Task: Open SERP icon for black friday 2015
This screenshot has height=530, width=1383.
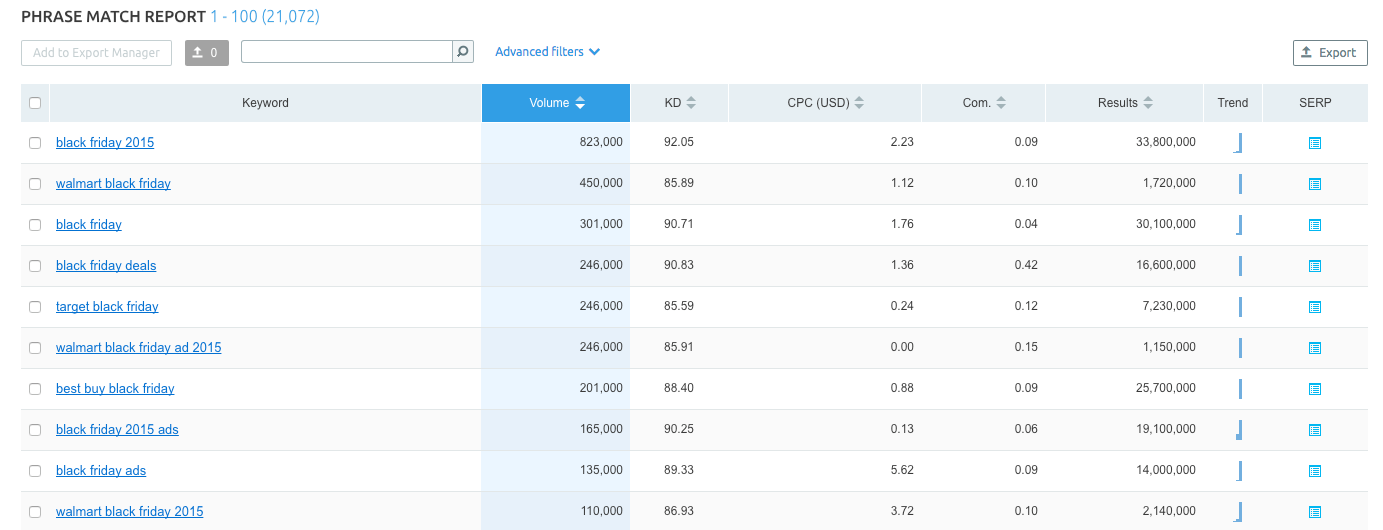Action: (x=1315, y=143)
